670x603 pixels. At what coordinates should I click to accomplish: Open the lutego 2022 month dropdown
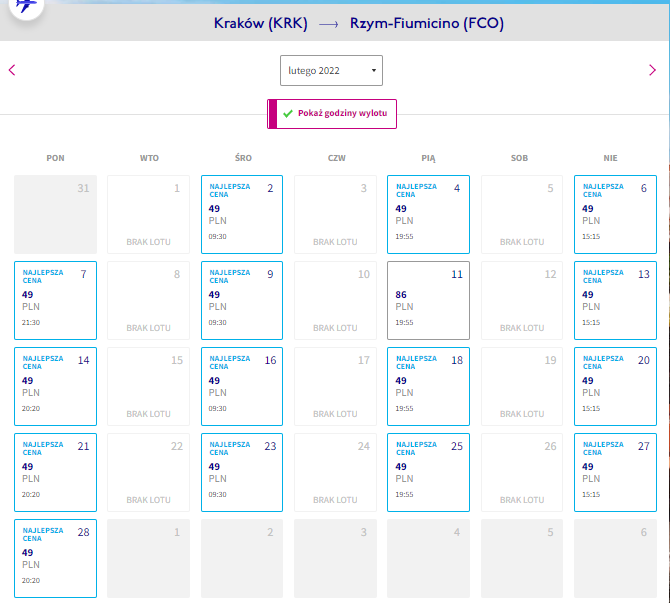click(331, 71)
